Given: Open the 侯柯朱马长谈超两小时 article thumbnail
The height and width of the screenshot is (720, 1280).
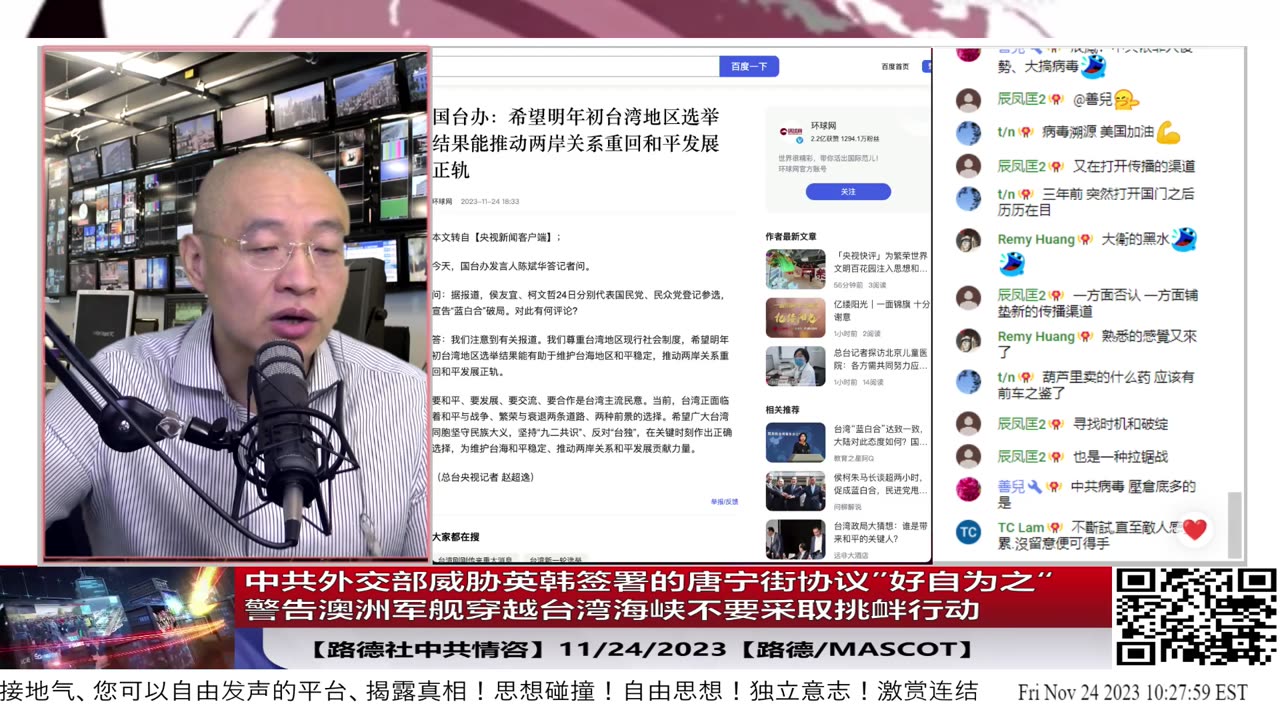Looking at the screenshot, I should click(795, 491).
